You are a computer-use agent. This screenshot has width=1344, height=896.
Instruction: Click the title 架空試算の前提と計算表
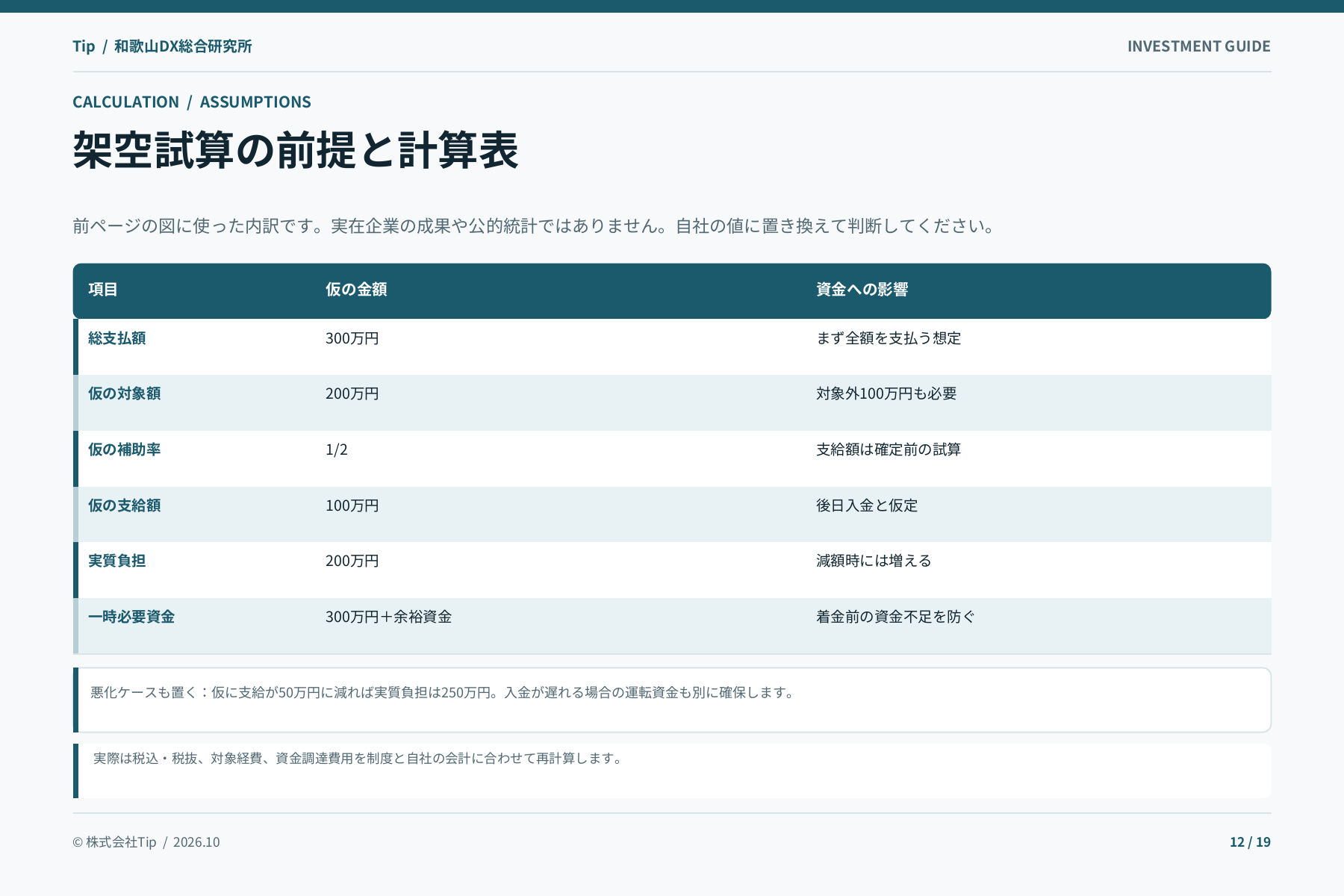tap(296, 150)
